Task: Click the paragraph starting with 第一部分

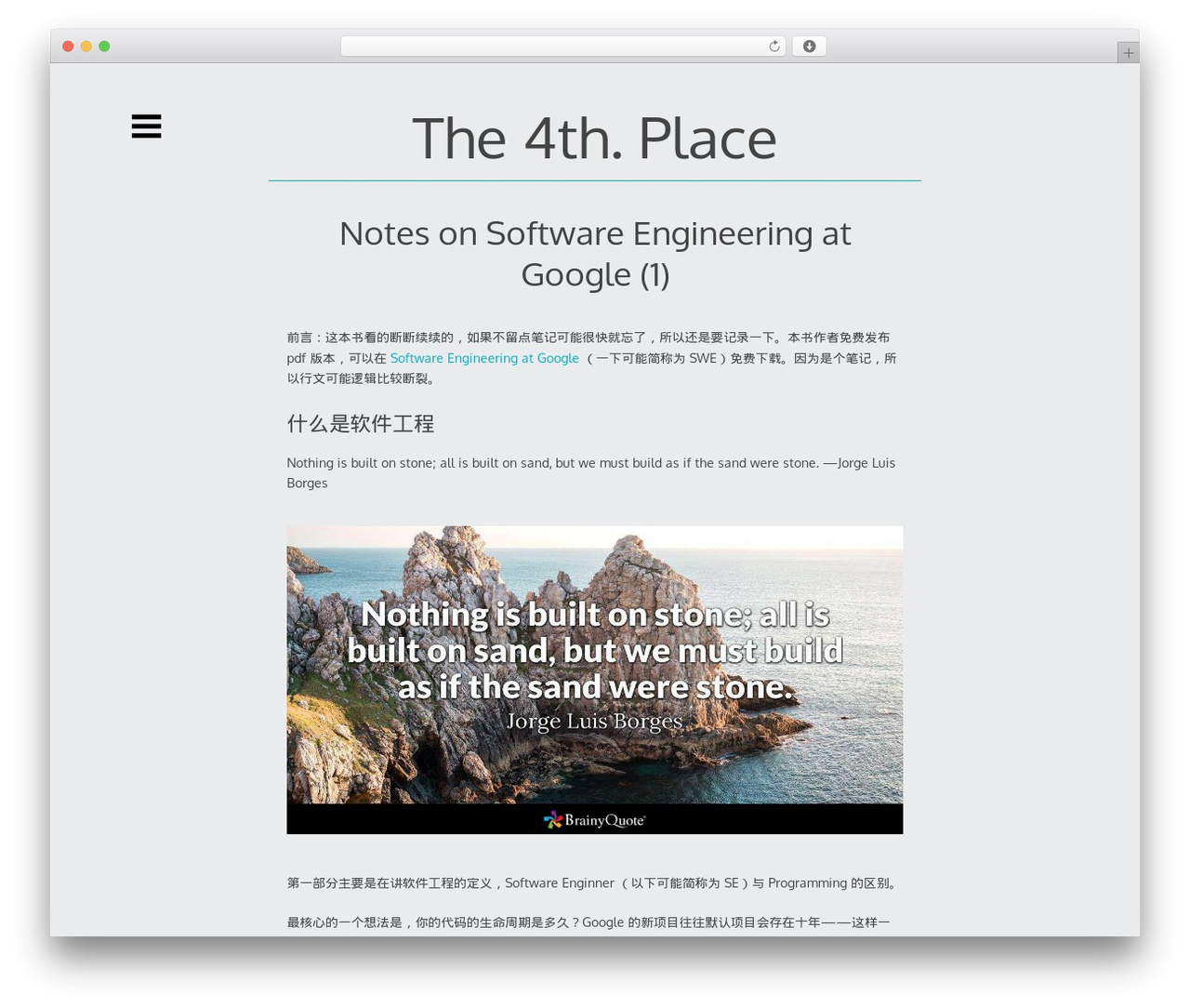Action: (593, 883)
